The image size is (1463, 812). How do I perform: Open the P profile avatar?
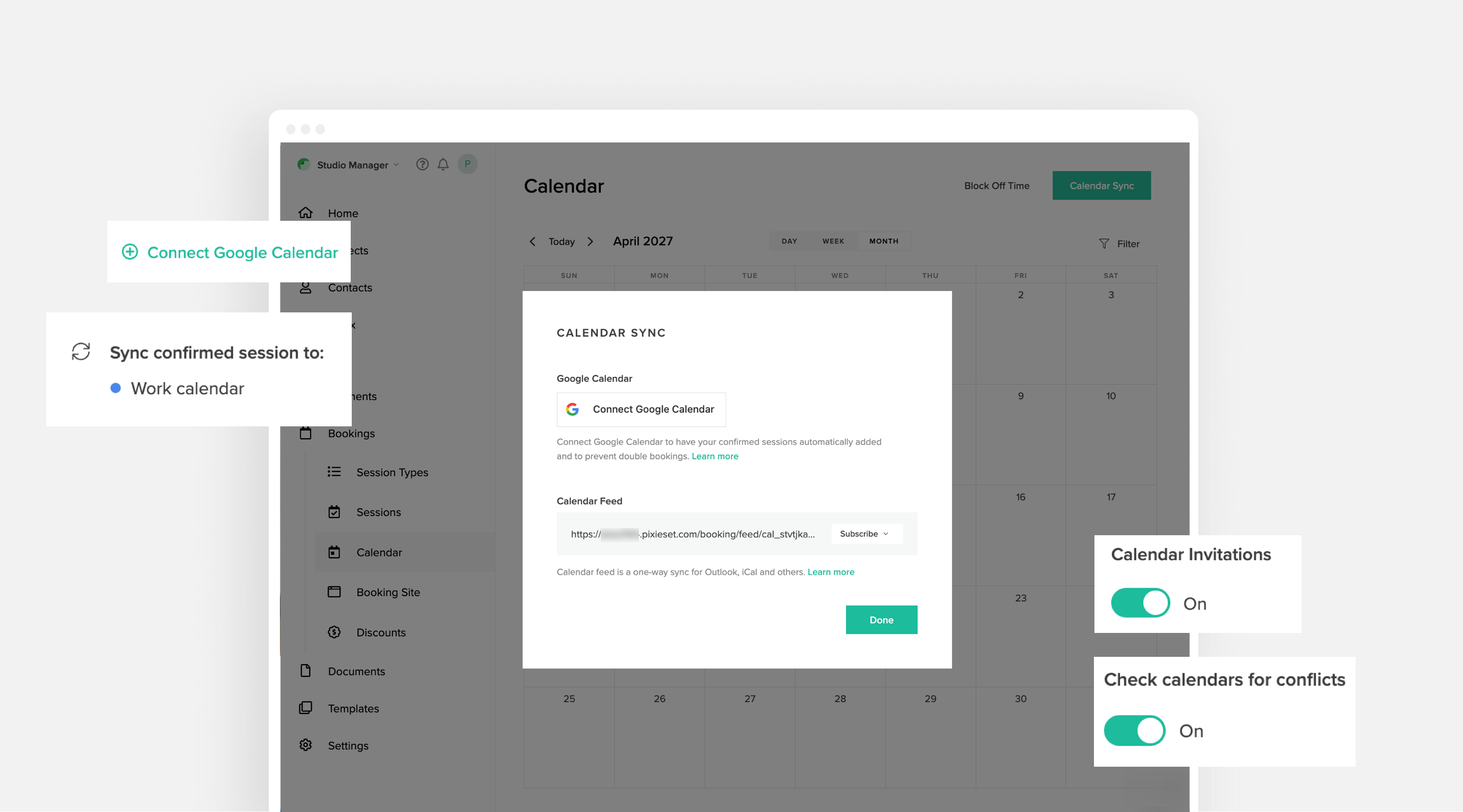click(x=467, y=164)
